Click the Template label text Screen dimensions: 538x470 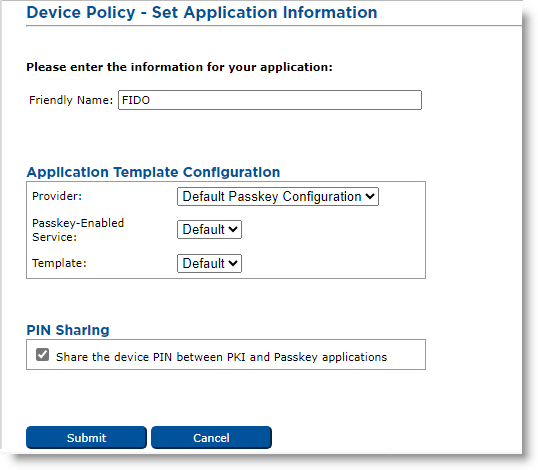59,263
